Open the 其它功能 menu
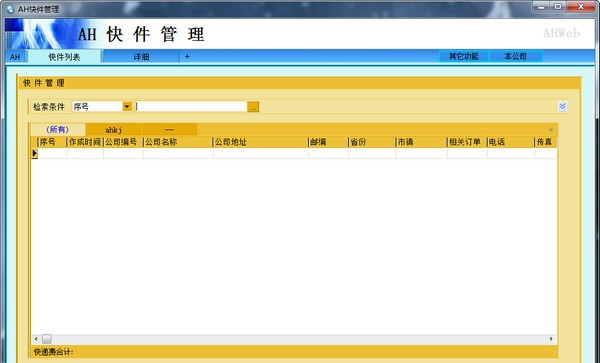 click(464, 57)
